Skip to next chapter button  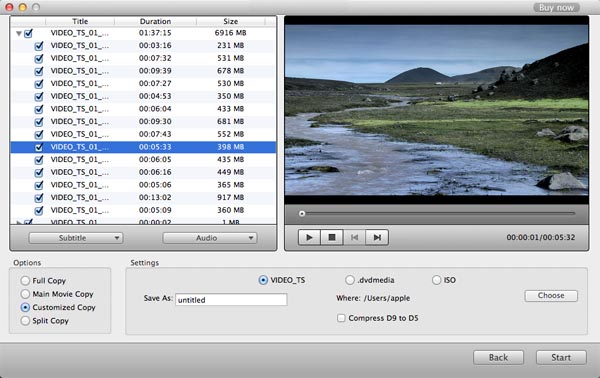(377, 238)
